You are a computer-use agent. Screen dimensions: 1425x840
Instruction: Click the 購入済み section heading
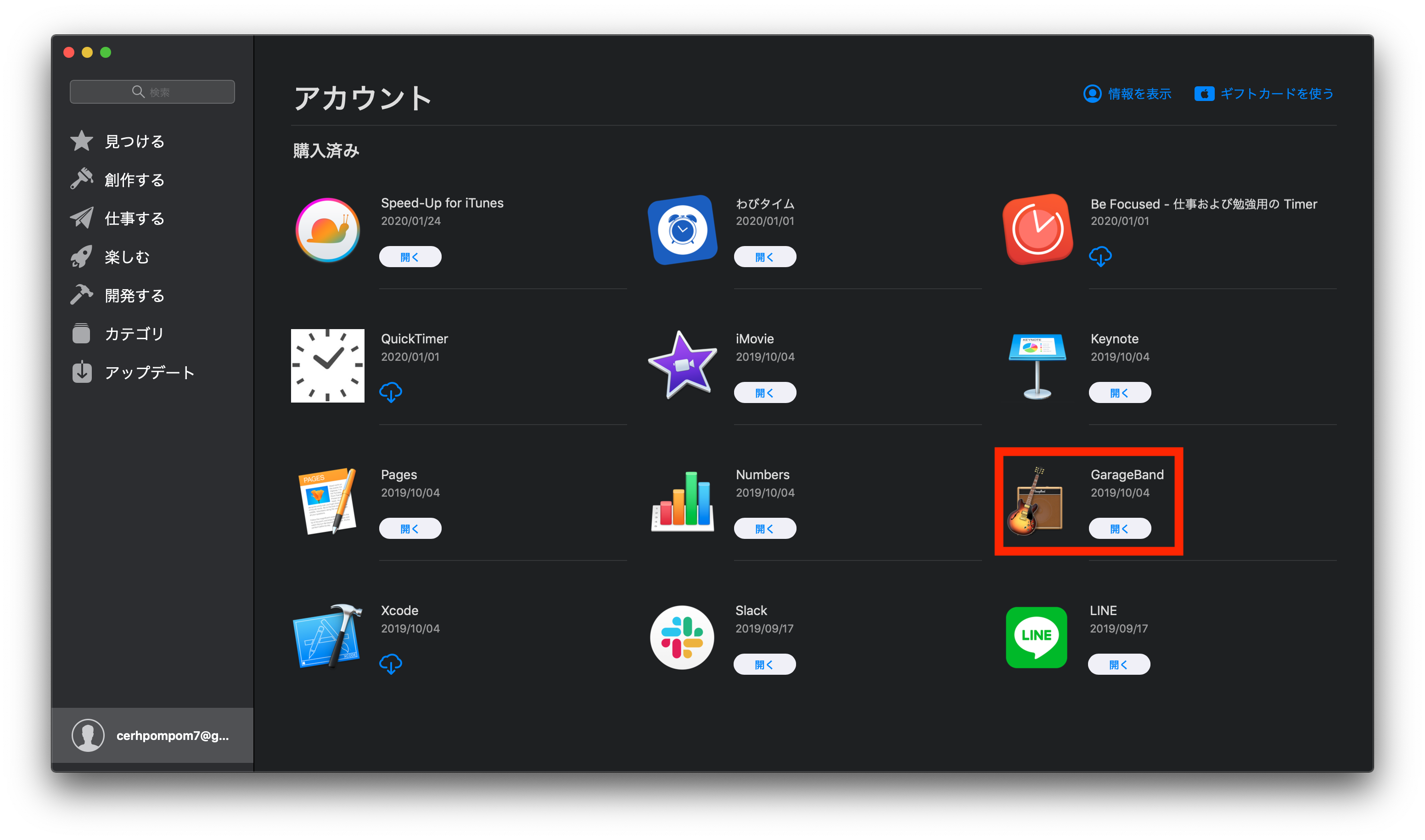tap(325, 151)
